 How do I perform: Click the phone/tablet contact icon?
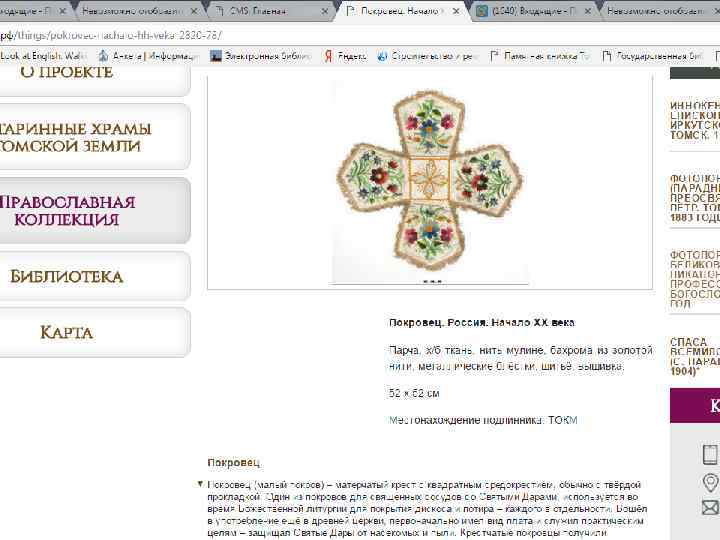coord(710,454)
